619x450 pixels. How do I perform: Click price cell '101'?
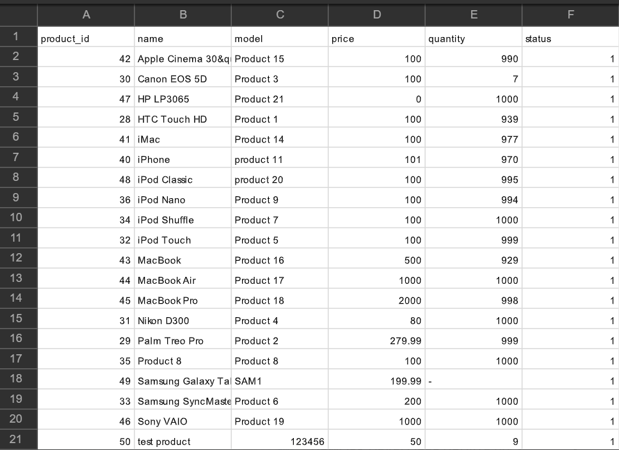click(377, 158)
